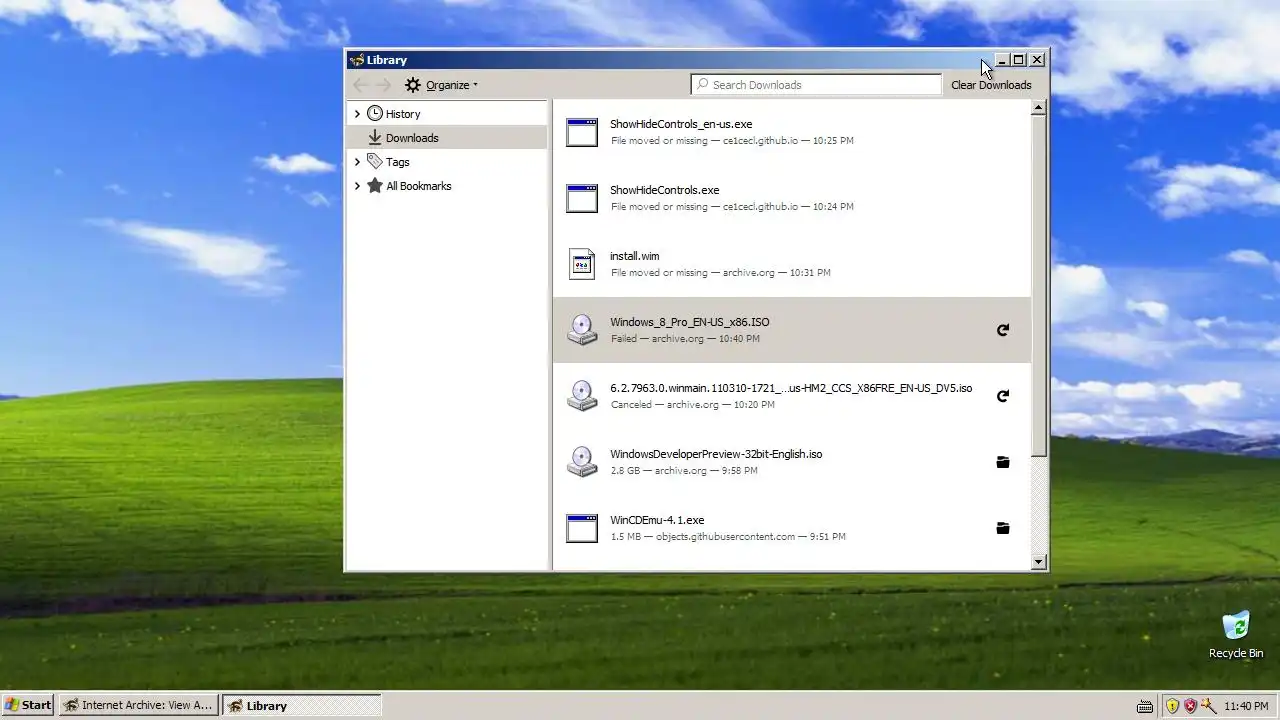Click the install.wim file icon

click(x=582, y=264)
